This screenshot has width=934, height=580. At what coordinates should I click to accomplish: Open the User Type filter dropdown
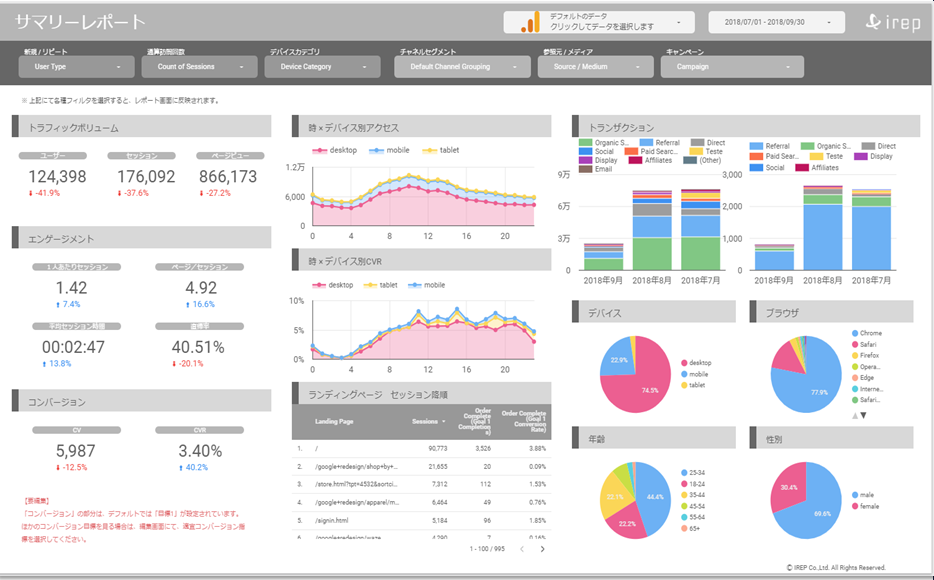(x=76, y=67)
